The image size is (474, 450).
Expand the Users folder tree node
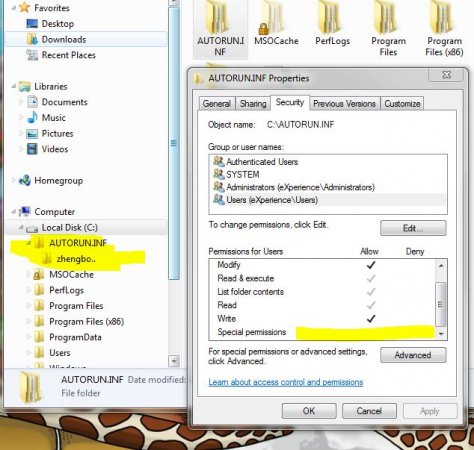[x=28, y=352]
